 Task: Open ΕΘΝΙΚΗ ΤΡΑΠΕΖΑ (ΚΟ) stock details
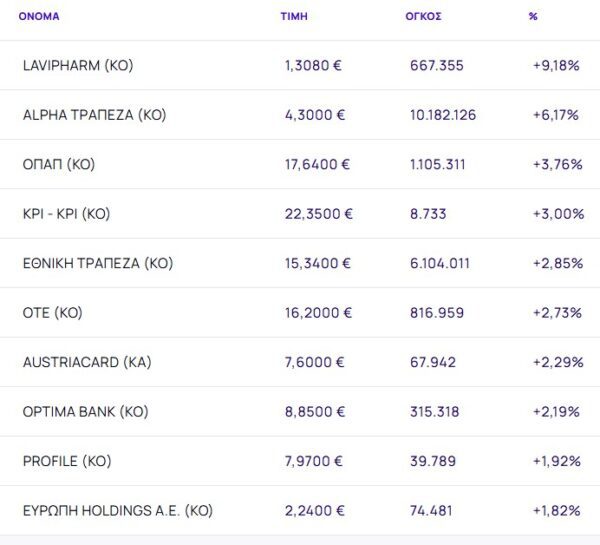[98, 263]
